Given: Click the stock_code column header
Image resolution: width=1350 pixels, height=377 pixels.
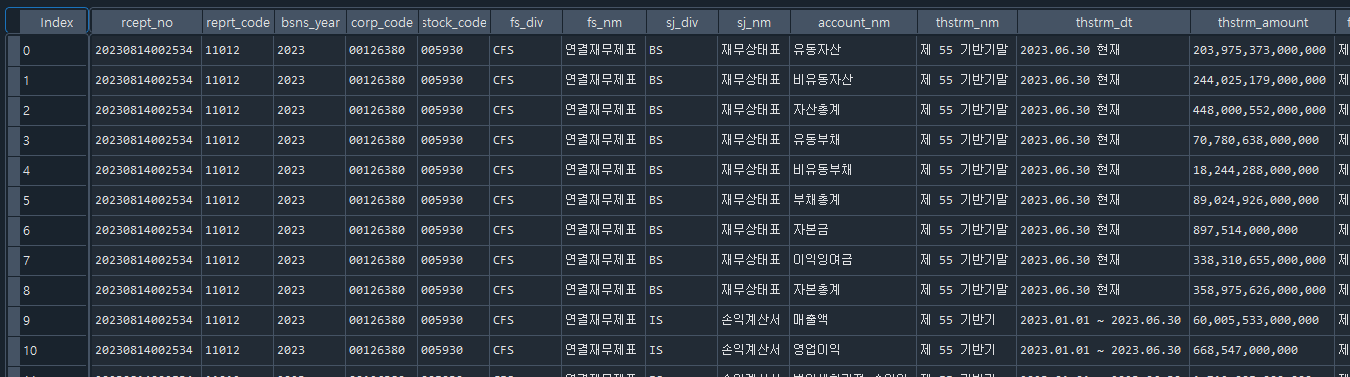Looking at the screenshot, I should click(454, 22).
